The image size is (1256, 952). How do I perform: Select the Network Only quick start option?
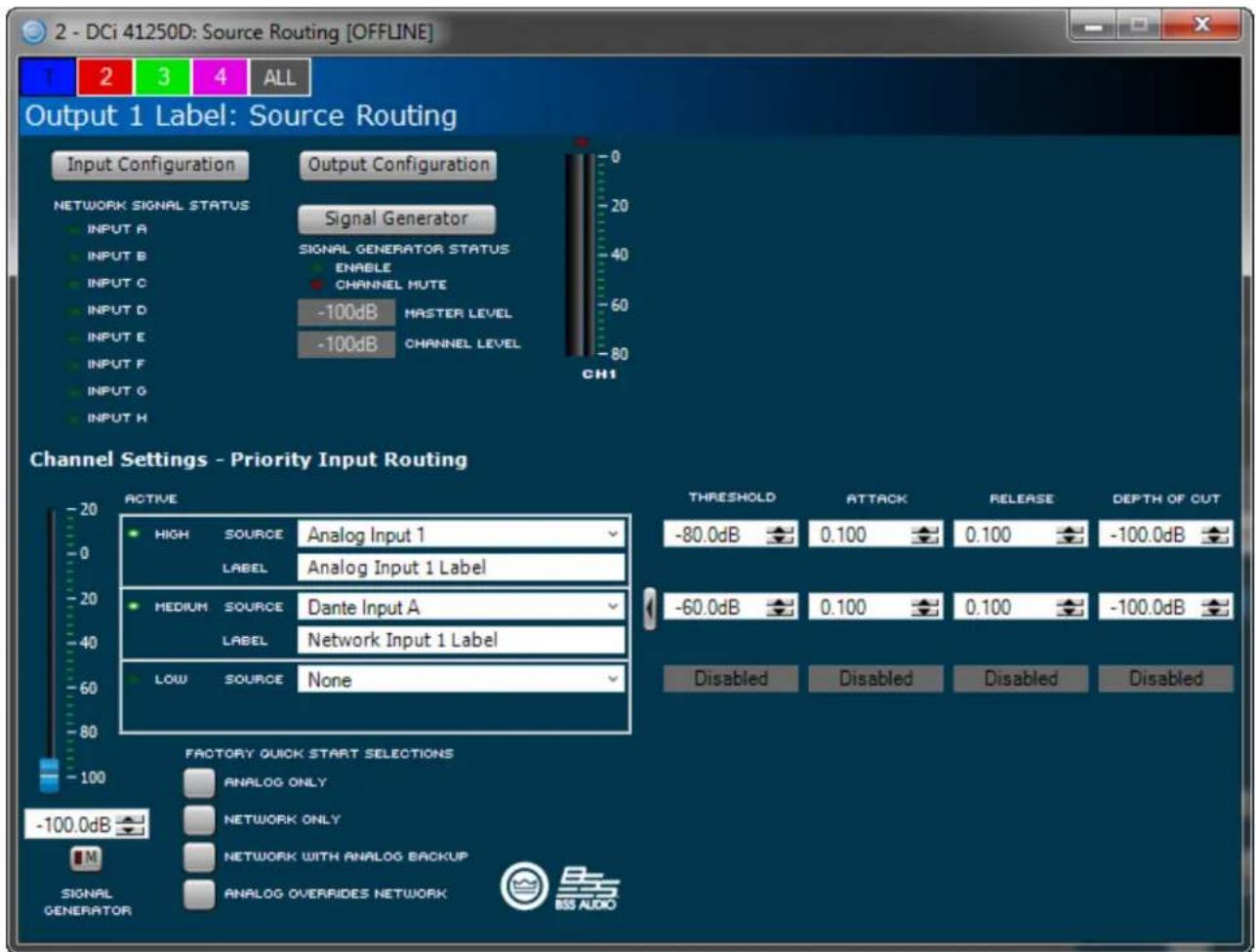(199, 819)
